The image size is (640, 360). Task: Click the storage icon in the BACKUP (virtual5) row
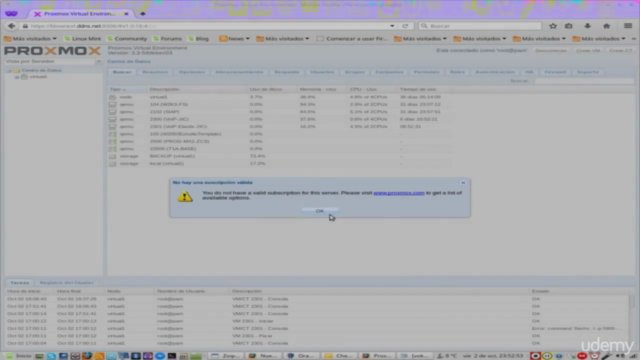click(x=112, y=156)
